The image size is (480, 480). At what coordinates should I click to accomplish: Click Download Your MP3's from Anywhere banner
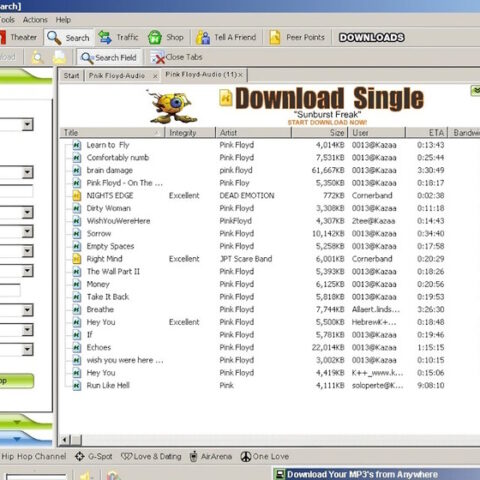(x=377, y=474)
